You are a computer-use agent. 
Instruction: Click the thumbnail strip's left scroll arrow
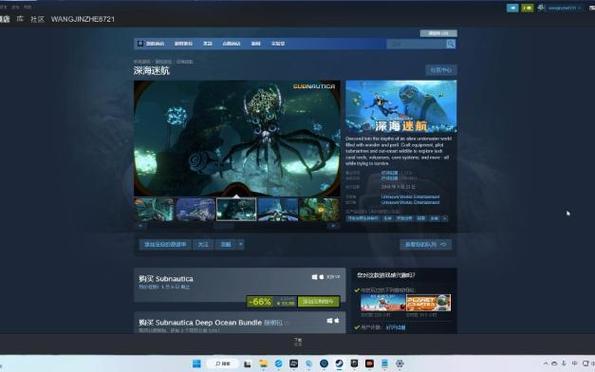140,226
